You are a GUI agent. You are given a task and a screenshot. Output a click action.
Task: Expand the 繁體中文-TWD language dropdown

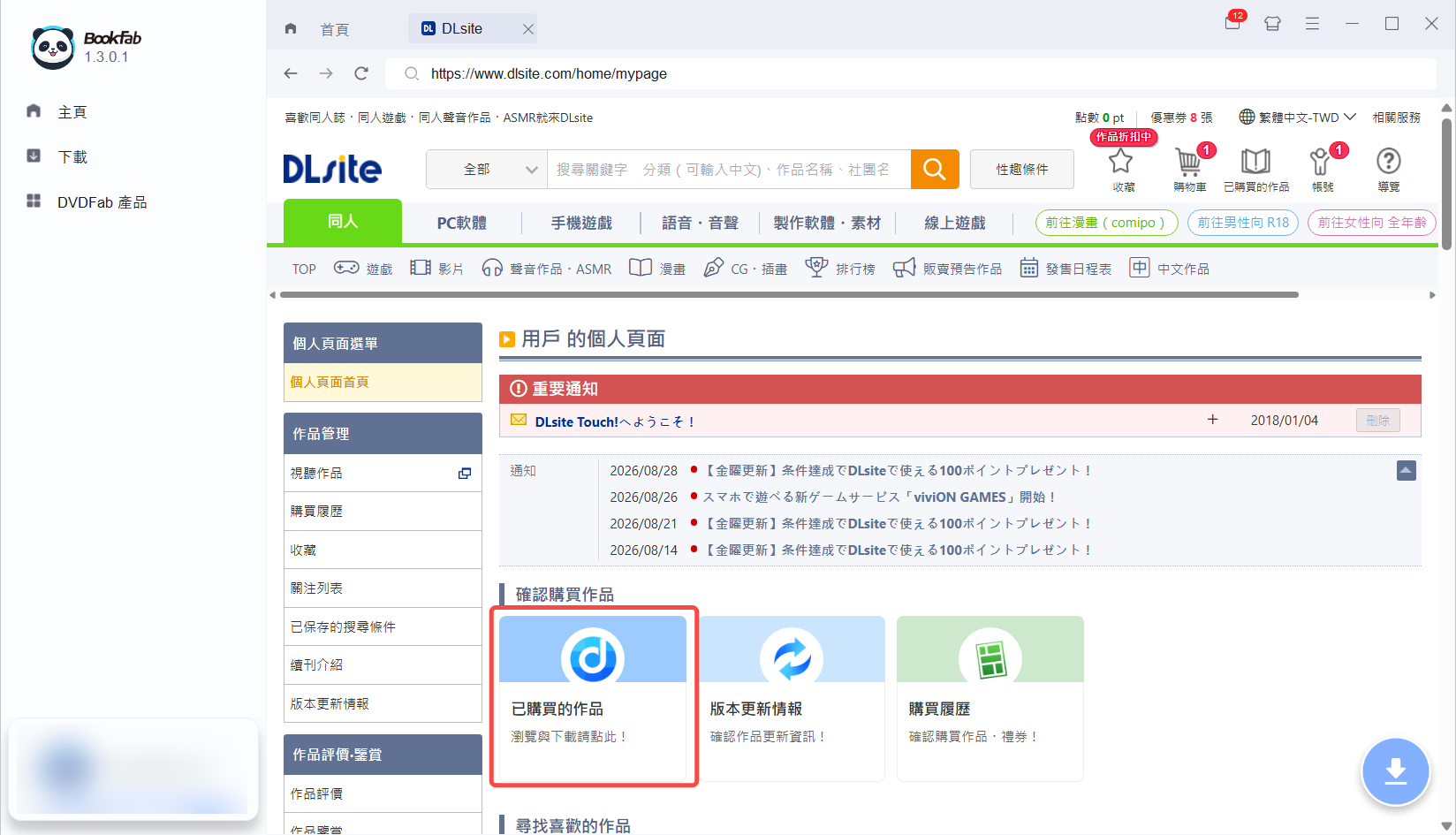[1297, 118]
